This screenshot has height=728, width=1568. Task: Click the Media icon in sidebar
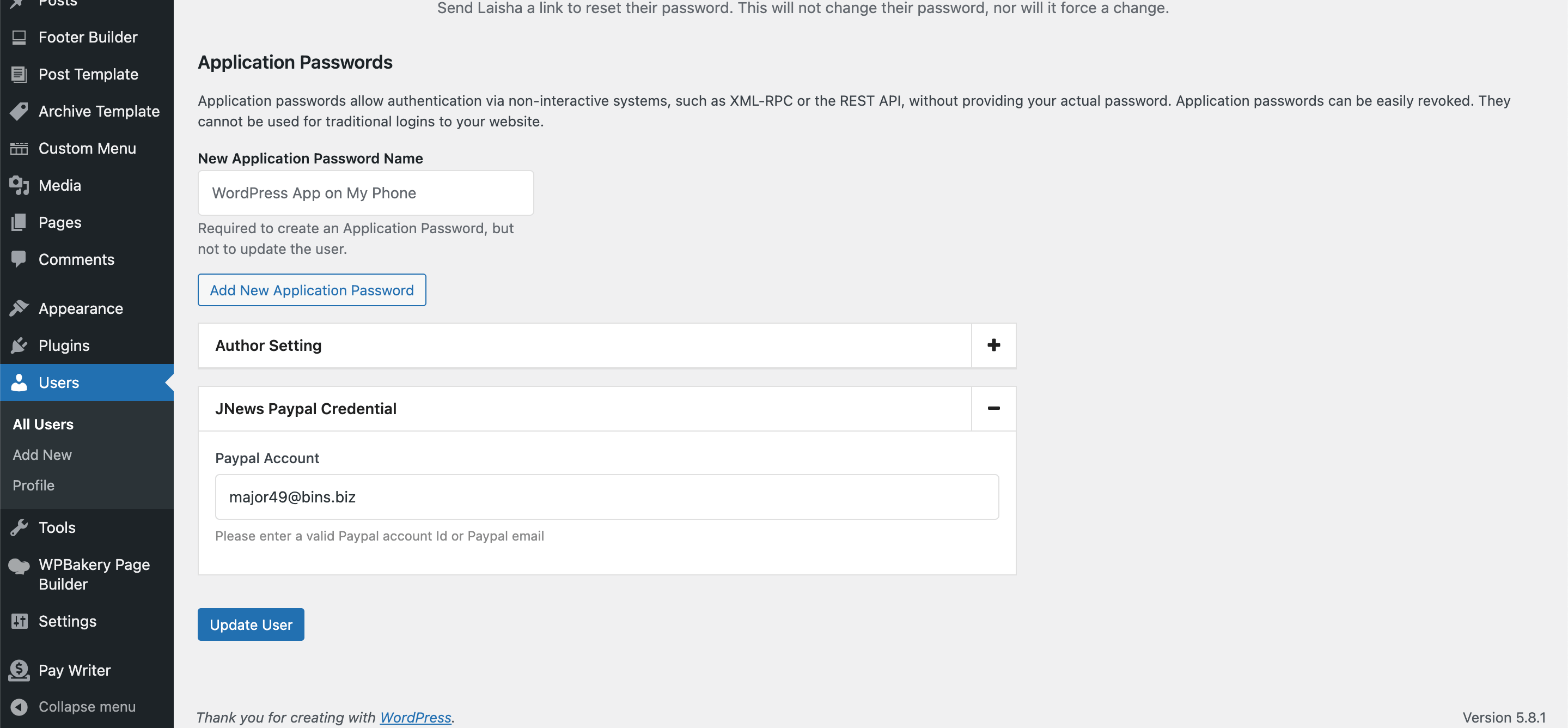pyautogui.click(x=19, y=185)
